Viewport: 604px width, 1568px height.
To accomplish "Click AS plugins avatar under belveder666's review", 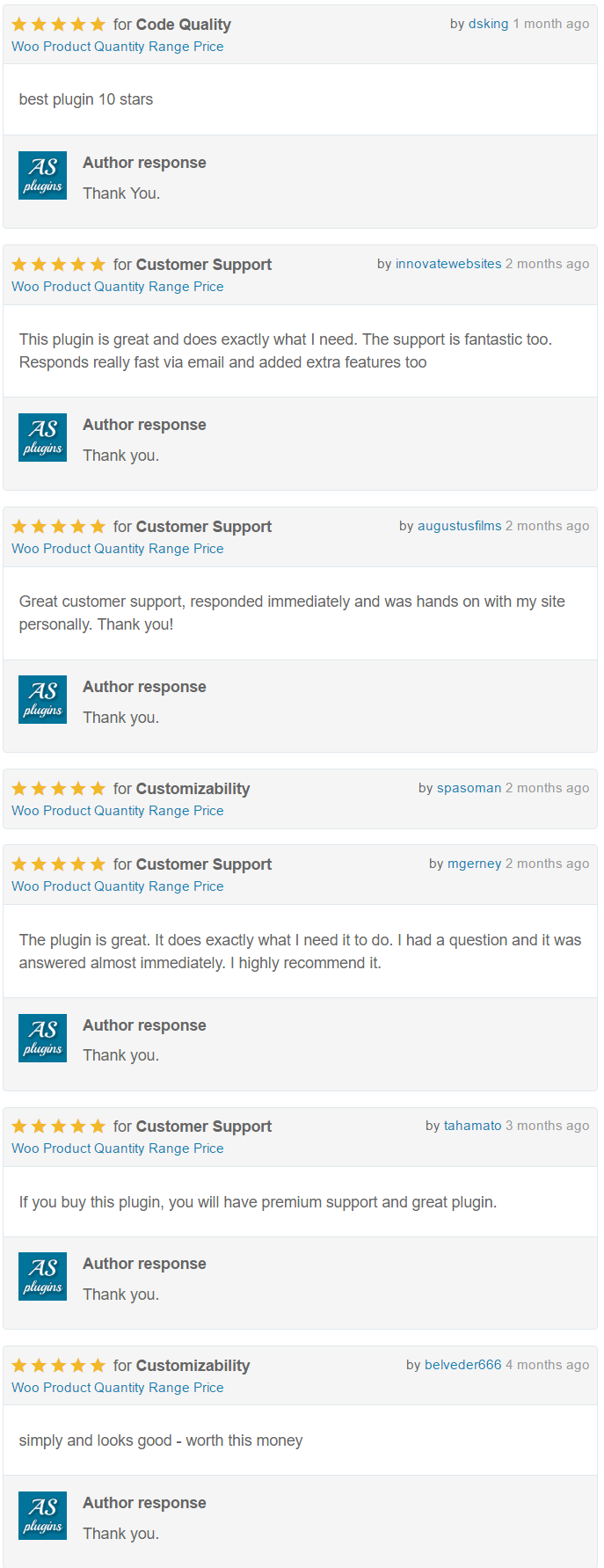I will point(42,1515).
